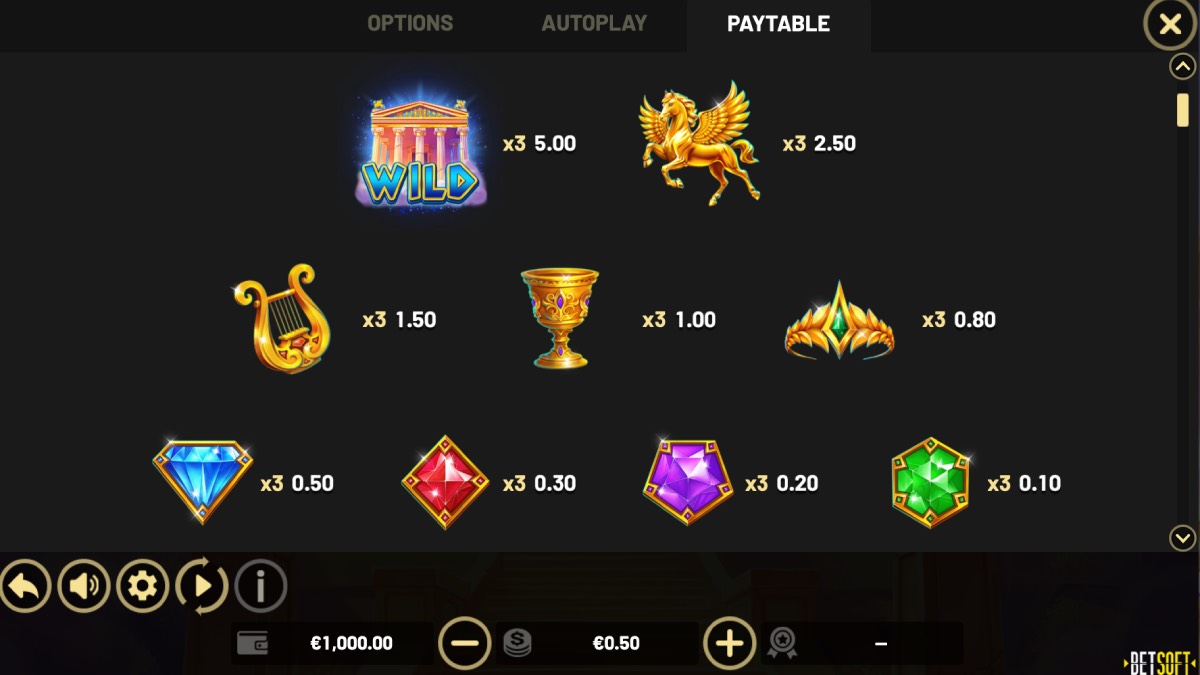Click the scroll down chevron
The height and width of the screenshot is (675, 1200).
tap(1182, 538)
